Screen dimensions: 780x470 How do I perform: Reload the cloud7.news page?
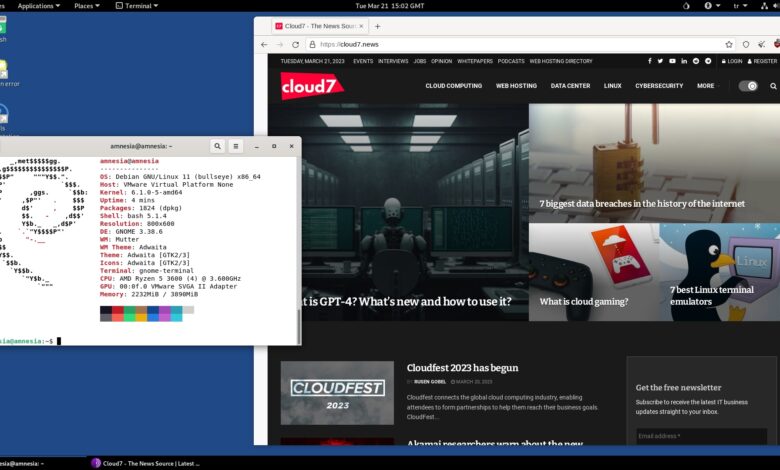pos(295,44)
